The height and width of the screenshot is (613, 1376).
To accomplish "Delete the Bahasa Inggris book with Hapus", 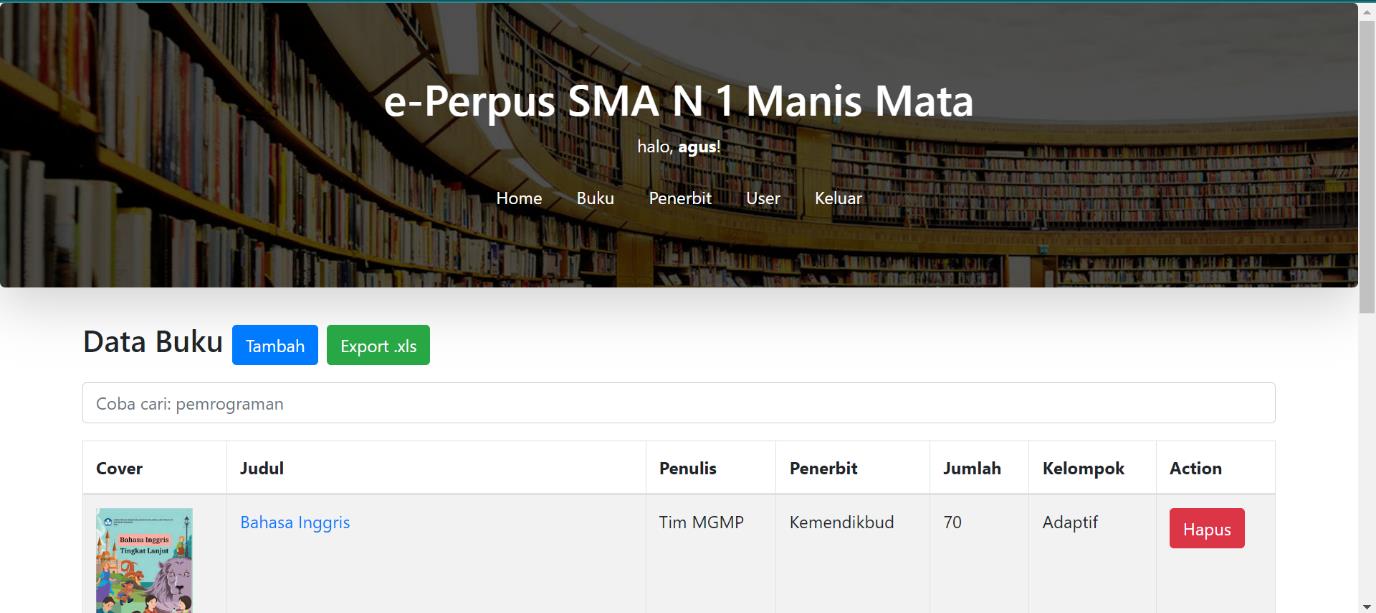I will coord(1206,529).
